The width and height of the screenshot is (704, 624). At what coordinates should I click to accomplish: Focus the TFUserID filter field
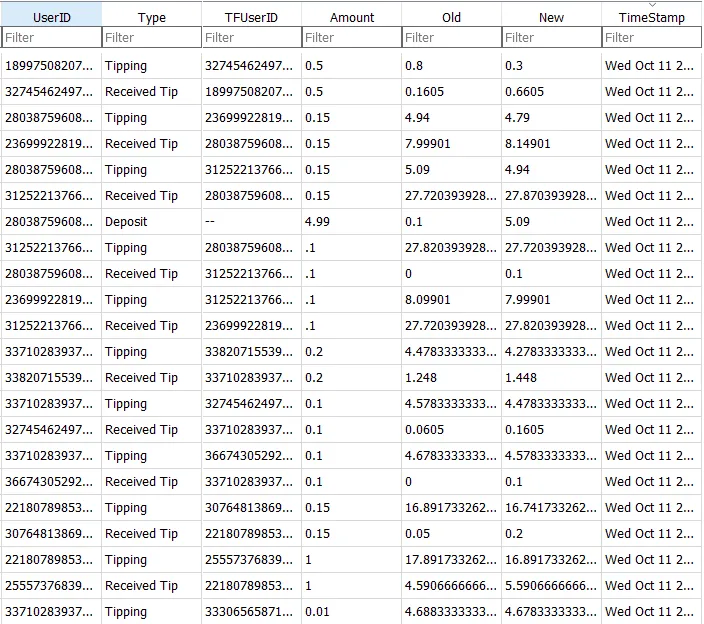point(251,37)
